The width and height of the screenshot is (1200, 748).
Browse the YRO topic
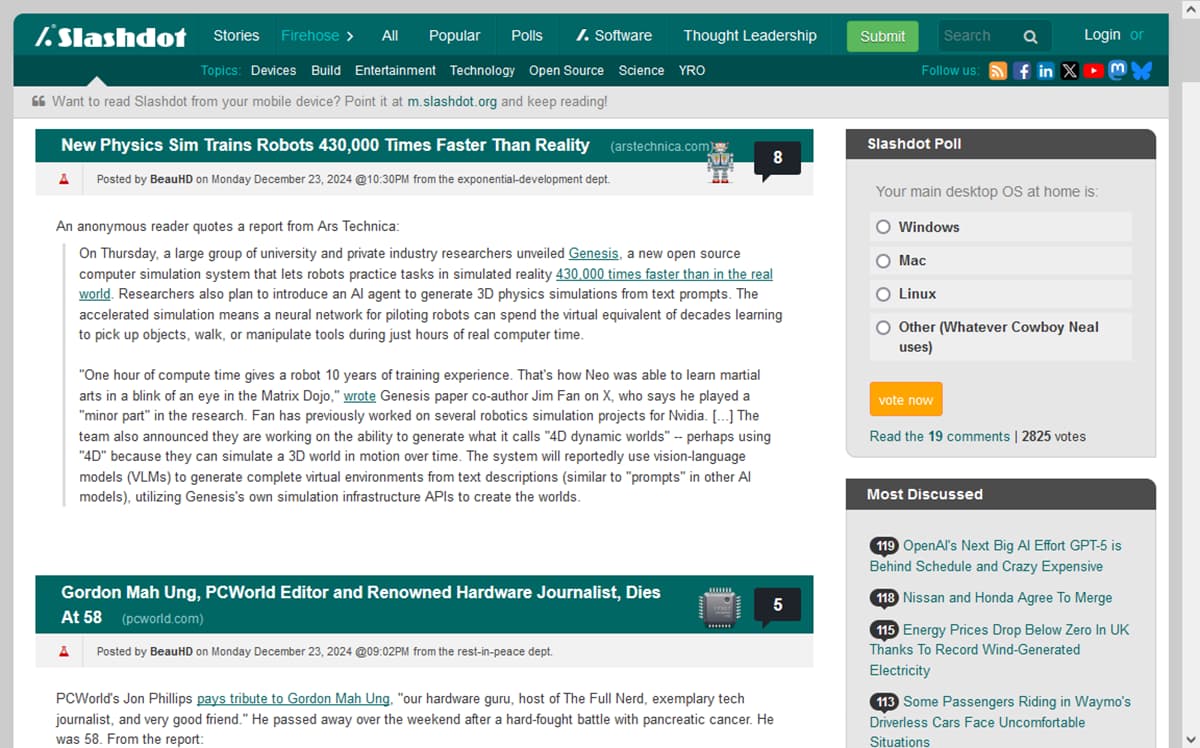[692, 71]
